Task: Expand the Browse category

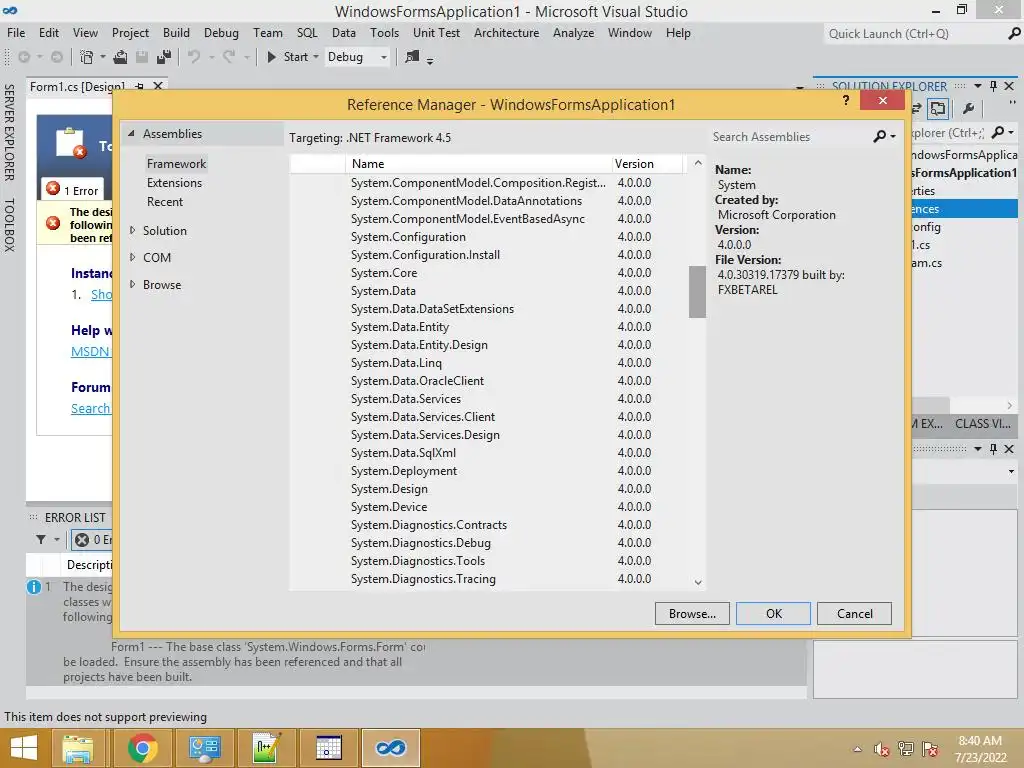Action: pos(132,284)
